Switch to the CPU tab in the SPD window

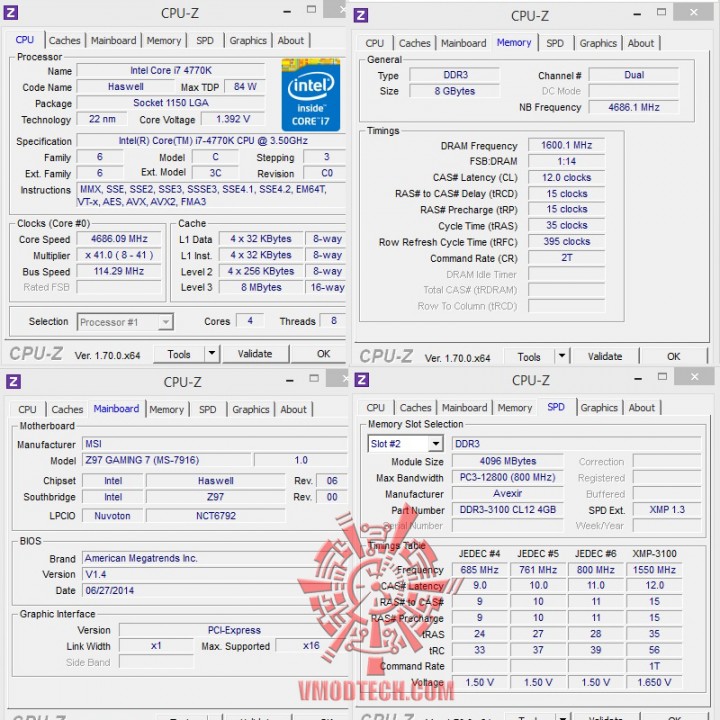[376, 407]
